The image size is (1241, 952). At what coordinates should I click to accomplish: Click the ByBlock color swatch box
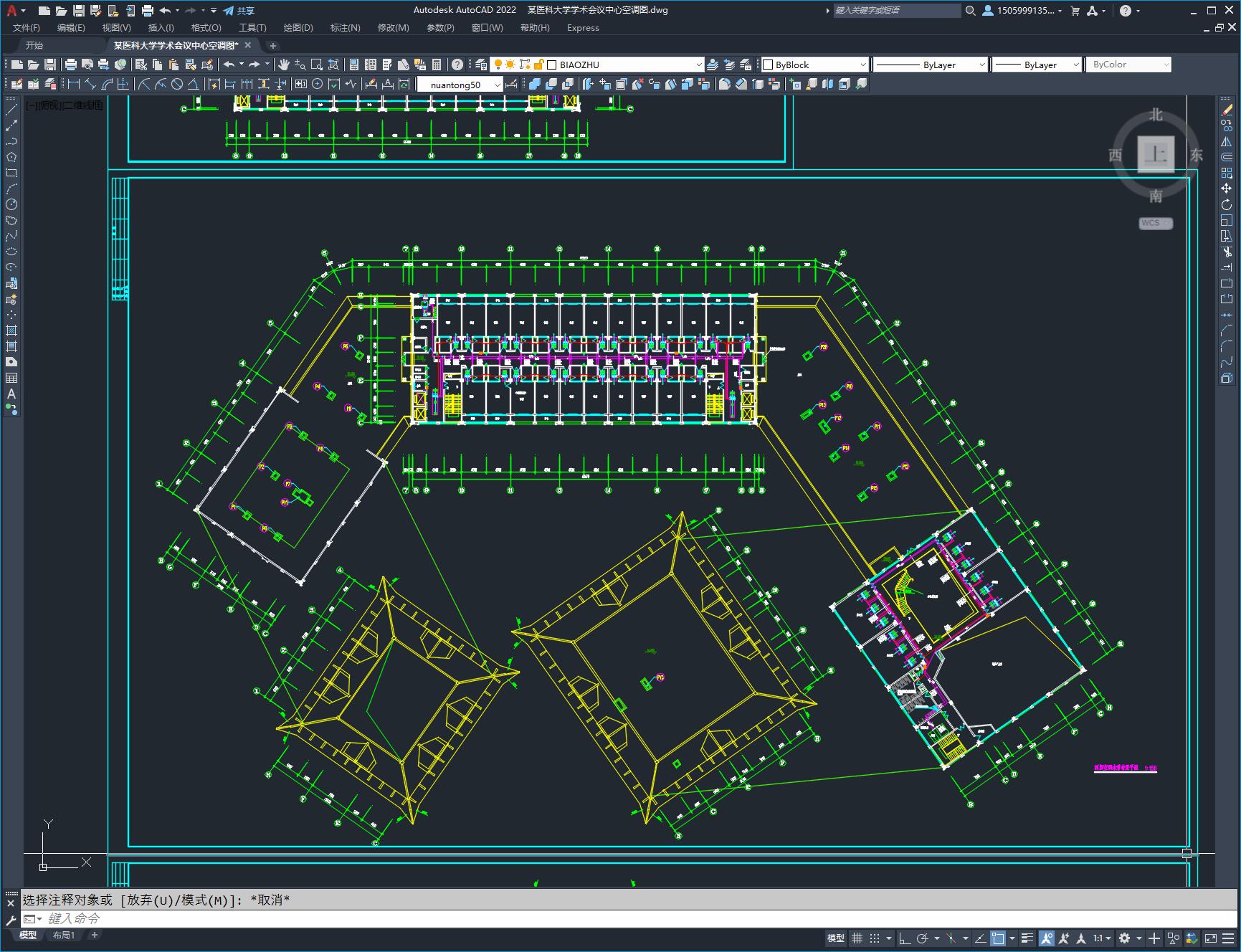coord(768,65)
